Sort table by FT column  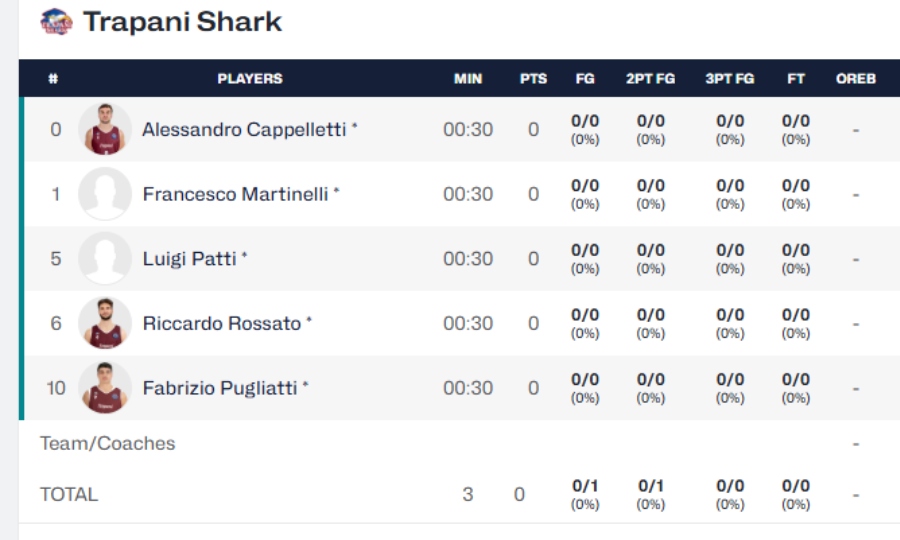(x=796, y=78)
